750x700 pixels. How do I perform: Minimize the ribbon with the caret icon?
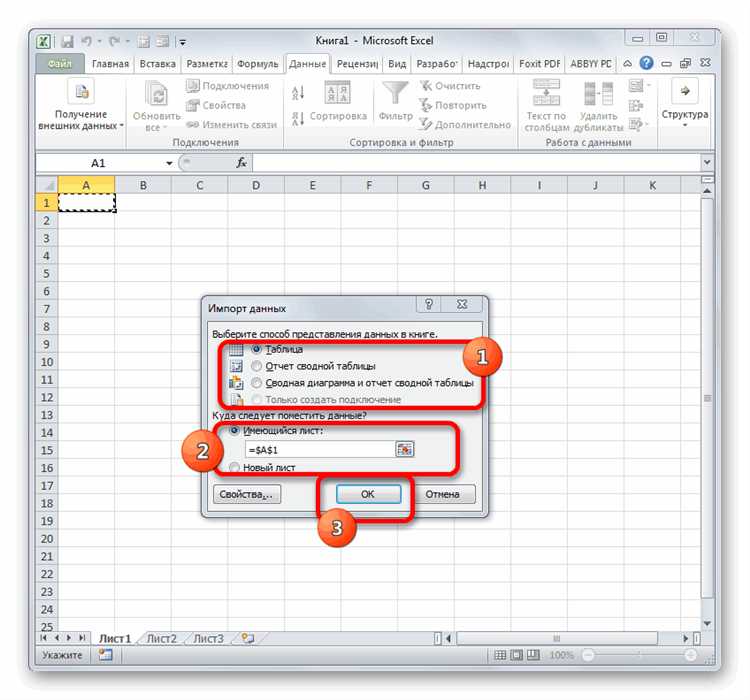[628, 63]
